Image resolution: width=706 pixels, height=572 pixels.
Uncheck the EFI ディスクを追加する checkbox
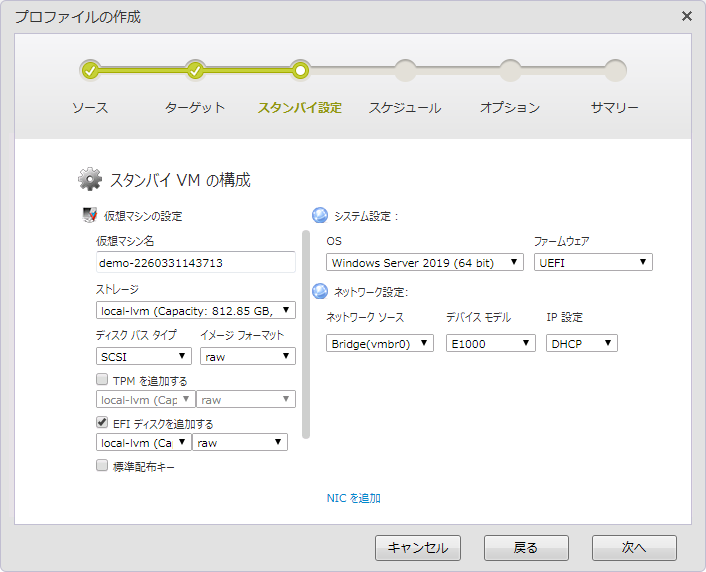click(x=102, y=423)
